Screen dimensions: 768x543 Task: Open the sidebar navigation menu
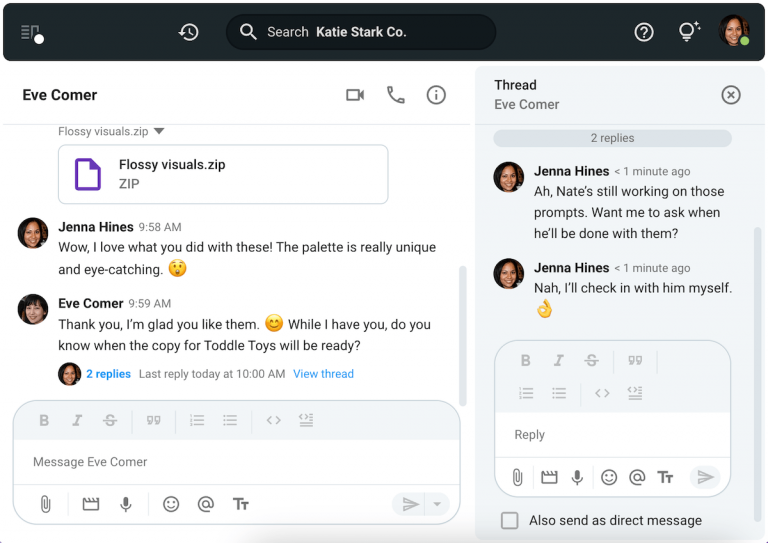[x=31, y=33]
